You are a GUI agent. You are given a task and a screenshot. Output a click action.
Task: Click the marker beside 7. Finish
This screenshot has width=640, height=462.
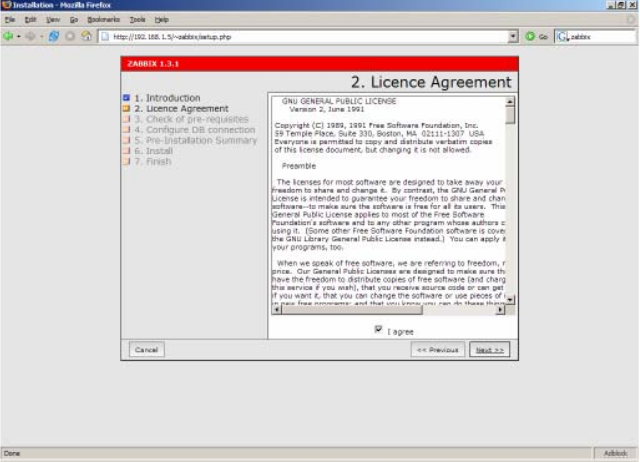point(127,161)
